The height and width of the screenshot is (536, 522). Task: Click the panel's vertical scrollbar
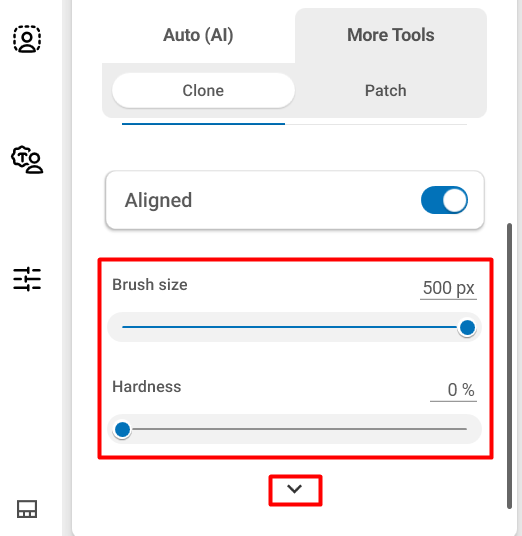[x=509, y=366]
